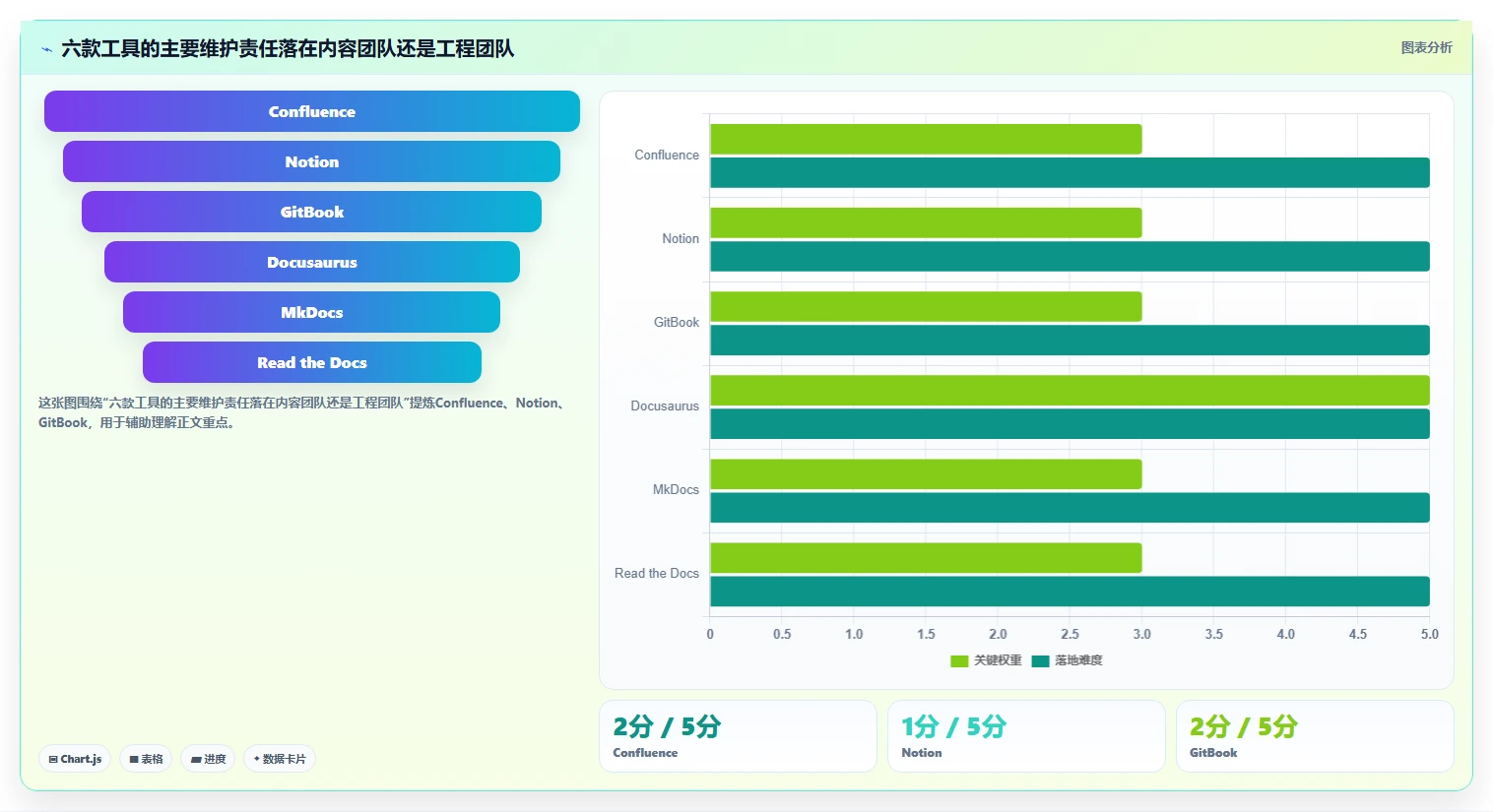Click the teal Read the Docs chart bar
1493x812 pixels.
pos(1070,591)
